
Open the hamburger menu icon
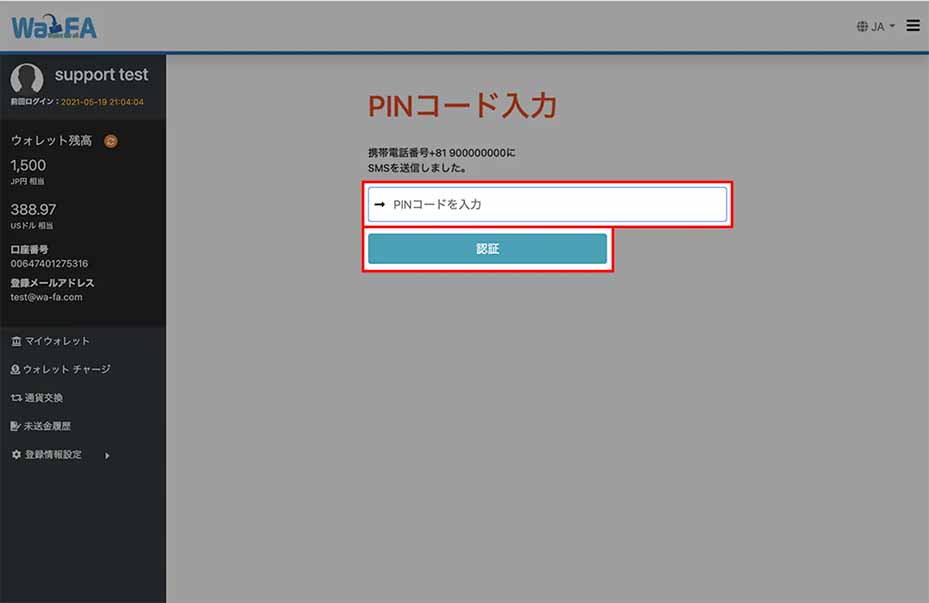[913, 25]
